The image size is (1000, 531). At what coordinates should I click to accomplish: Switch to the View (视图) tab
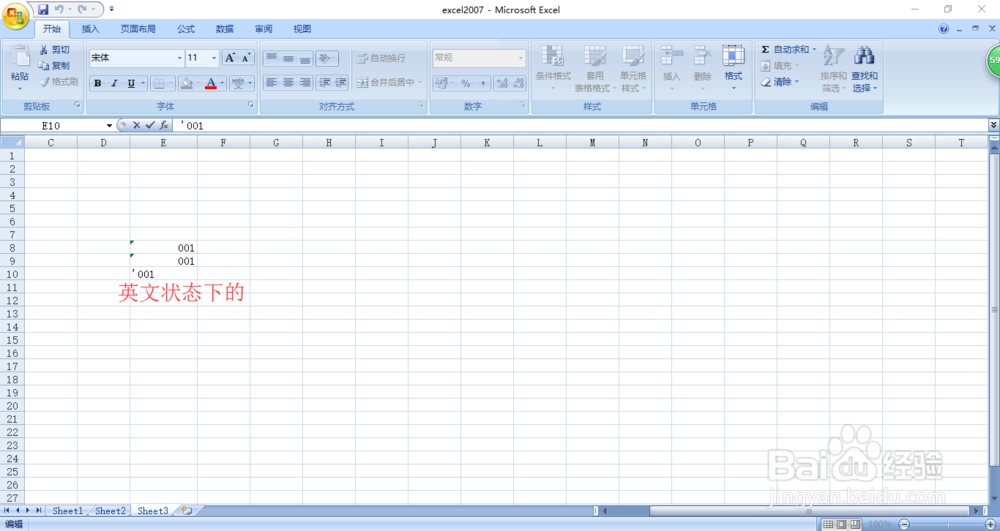point(302,29)
